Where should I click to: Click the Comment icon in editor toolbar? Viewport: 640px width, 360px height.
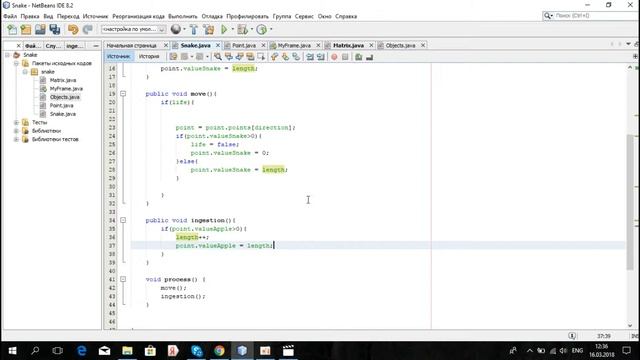coord(359,57)
